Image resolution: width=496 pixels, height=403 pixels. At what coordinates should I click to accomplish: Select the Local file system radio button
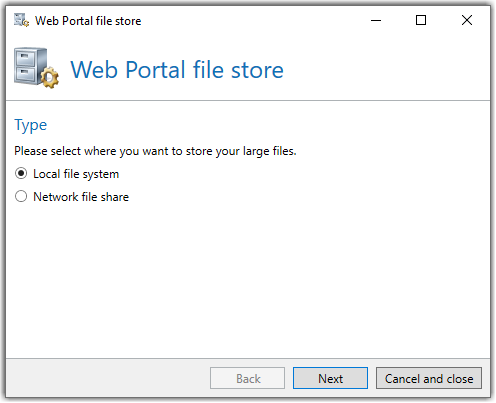click(x=21, y=174)
